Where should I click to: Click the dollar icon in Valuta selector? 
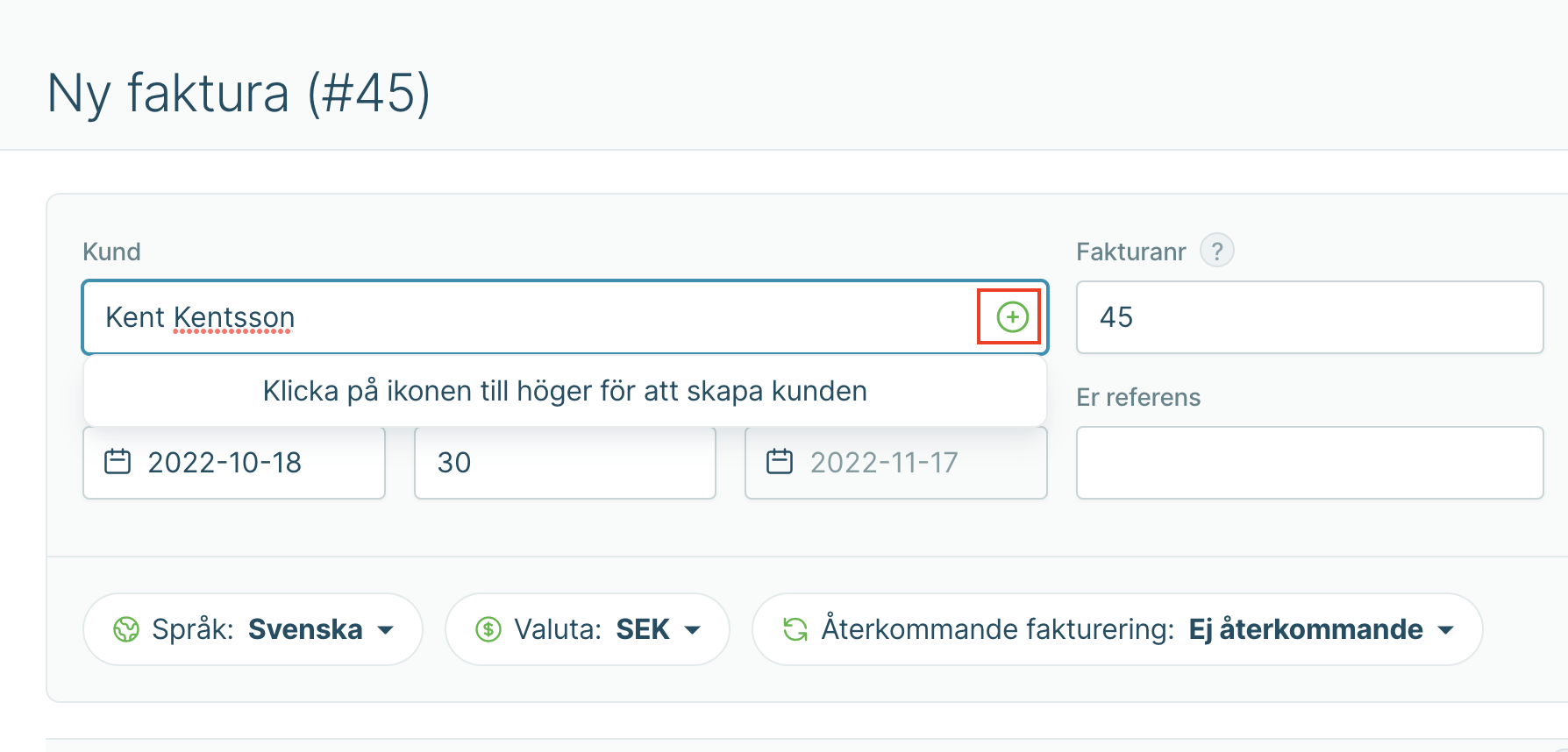point(488,629)
